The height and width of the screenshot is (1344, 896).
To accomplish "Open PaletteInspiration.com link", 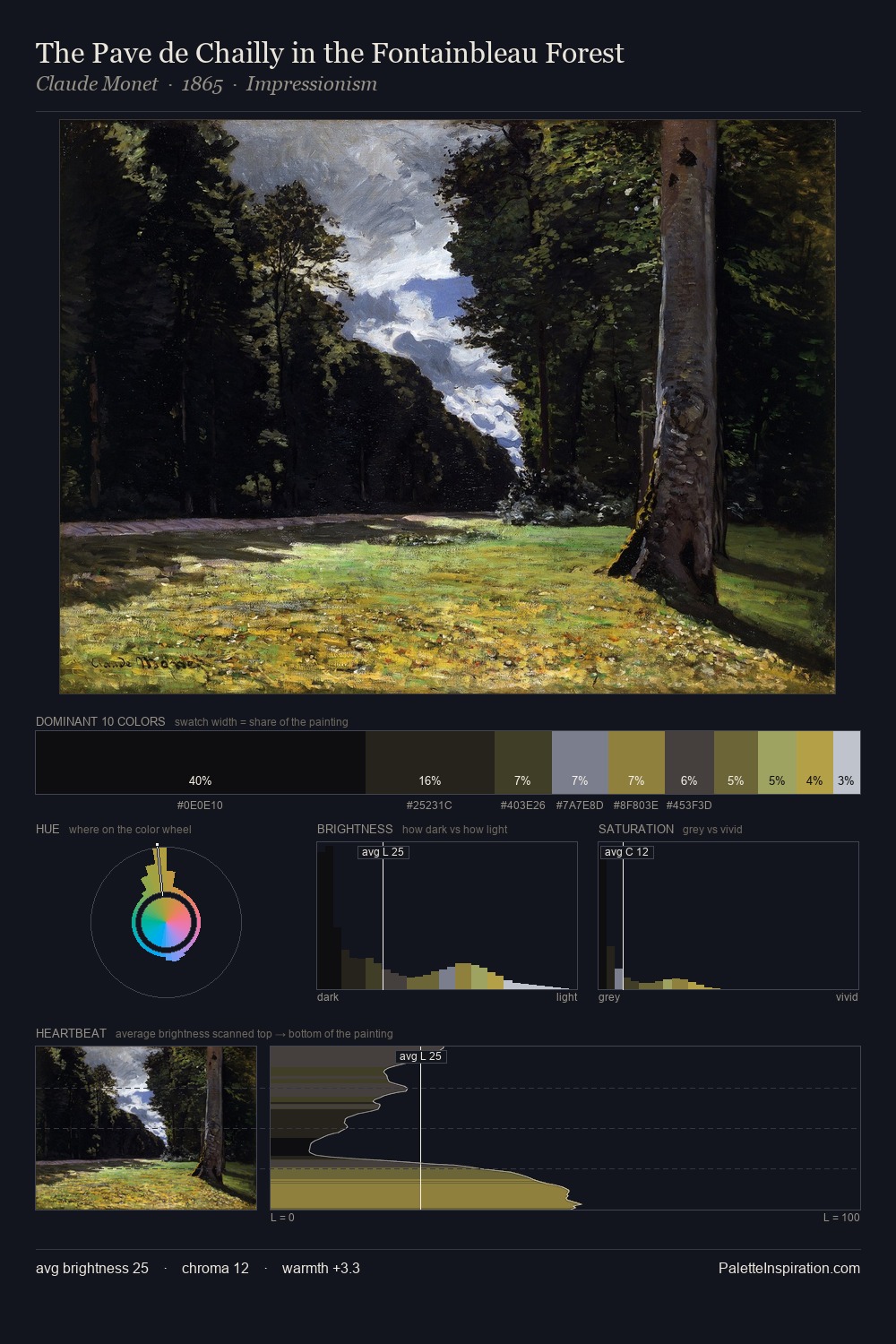I will (789, 1268).
